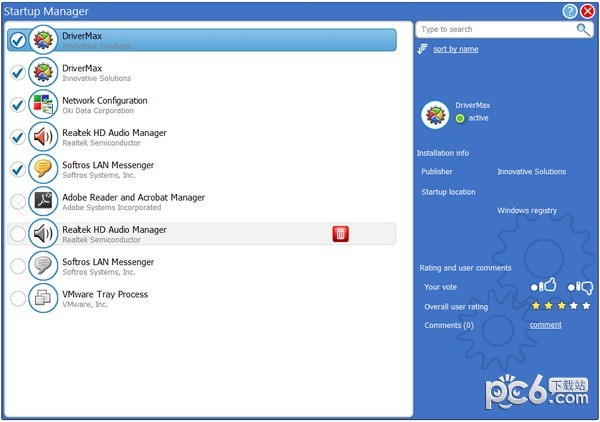
Task: Click the Windows registry startup location value
Action: point(527,210)
